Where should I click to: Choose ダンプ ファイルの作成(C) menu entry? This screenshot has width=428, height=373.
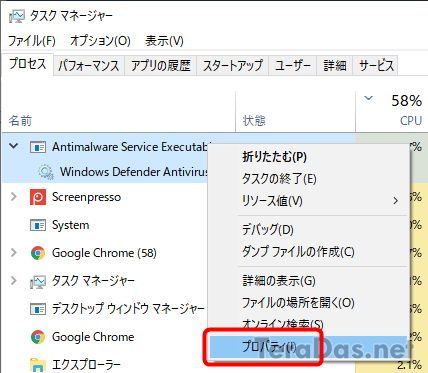click(308, 252)
